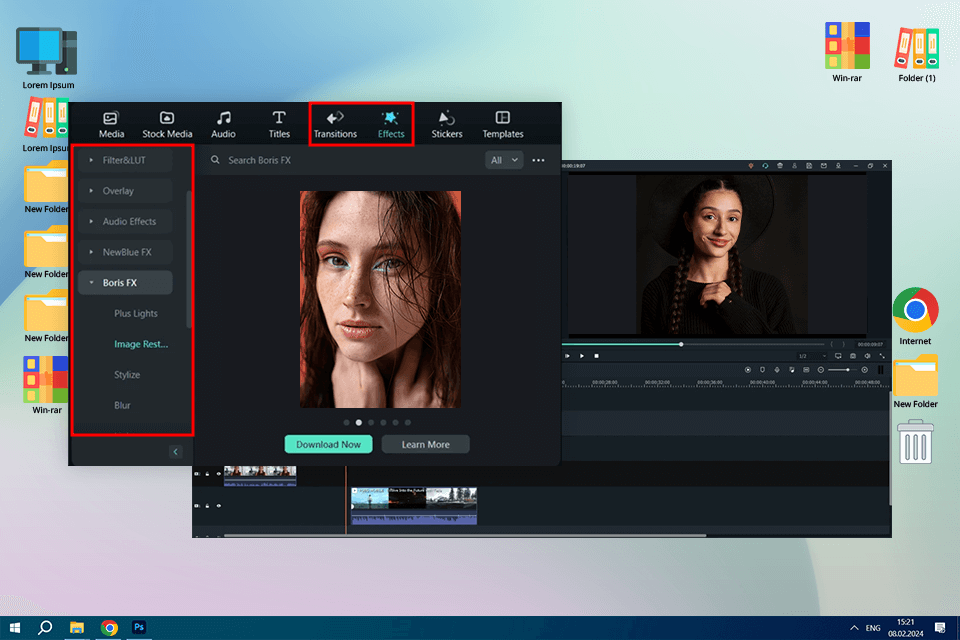This screenshot has height=640, width=960.
Task: Select Image Rest... under Boris FX
Action: coord(141,344)
